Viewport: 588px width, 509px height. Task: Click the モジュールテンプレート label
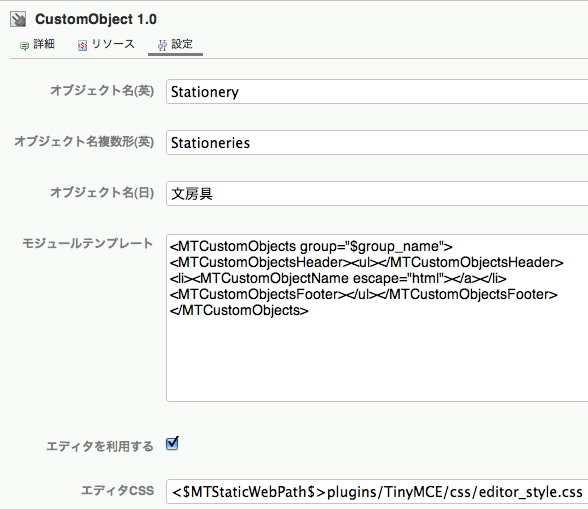tap(88, 243)
